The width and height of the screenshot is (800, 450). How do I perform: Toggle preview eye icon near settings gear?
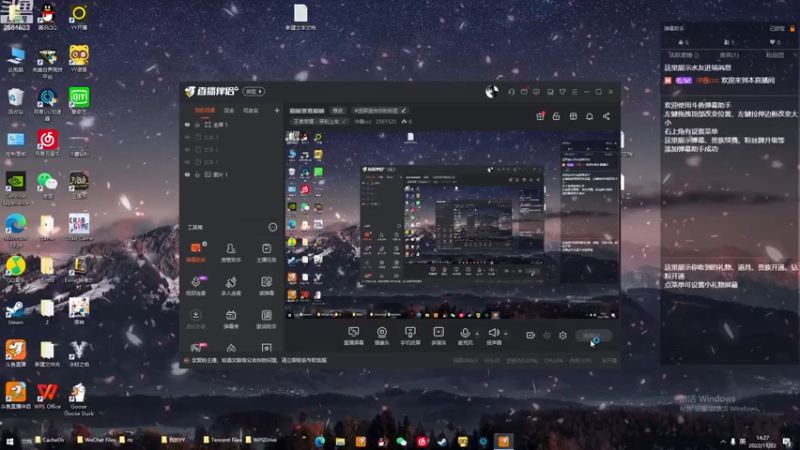[x=546, y=335]
